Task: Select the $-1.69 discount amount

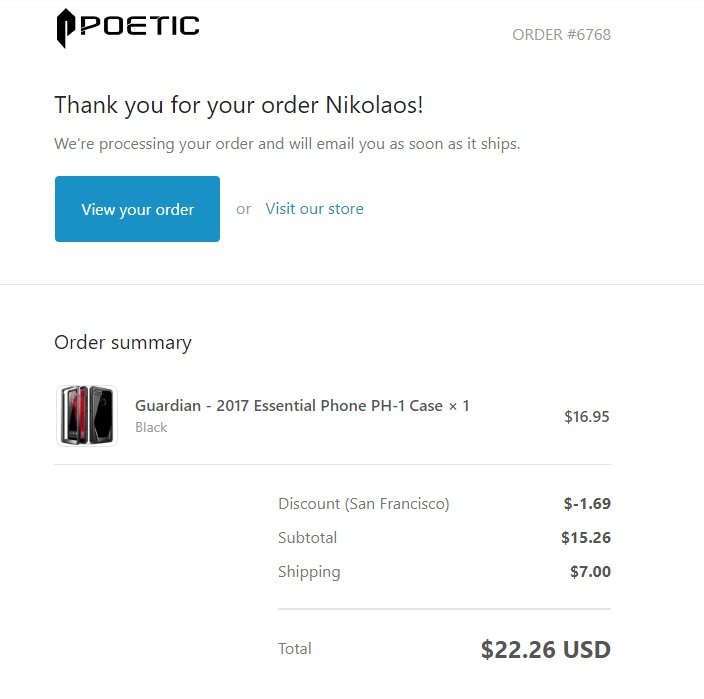Action: tap(587, 503)
